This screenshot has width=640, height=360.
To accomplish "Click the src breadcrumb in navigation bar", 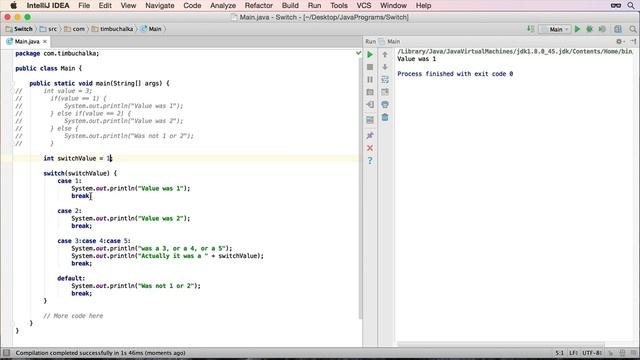I will [x=49, y=29].
